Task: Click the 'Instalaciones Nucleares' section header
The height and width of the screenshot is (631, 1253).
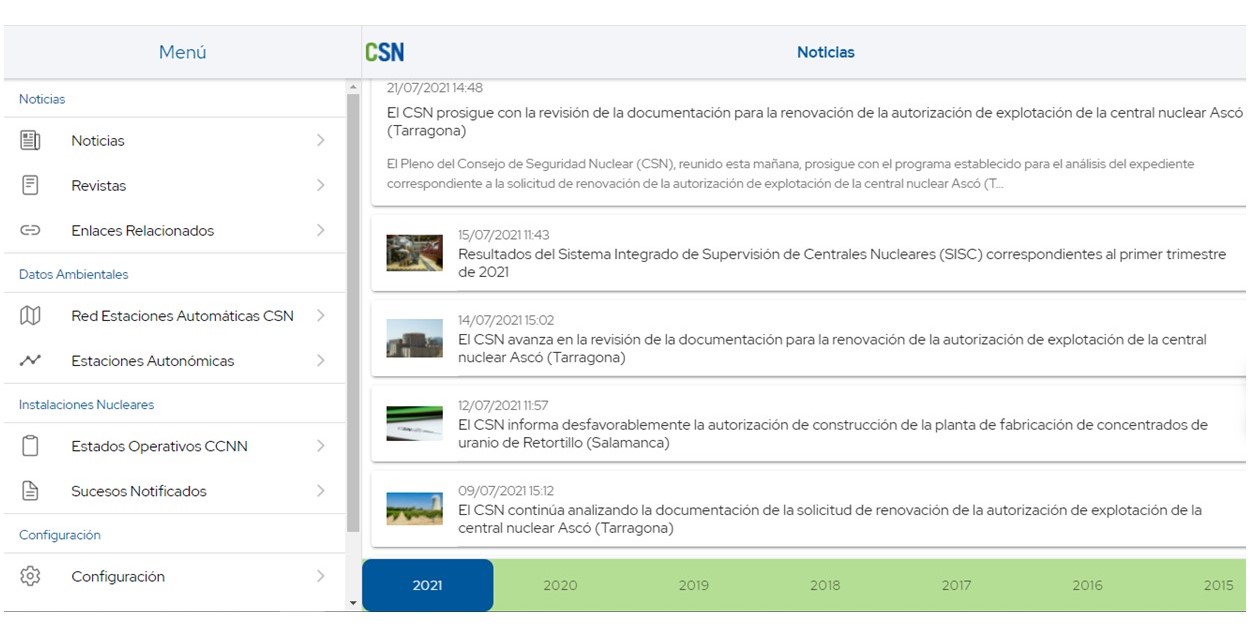Action: [x=87, y=404]
